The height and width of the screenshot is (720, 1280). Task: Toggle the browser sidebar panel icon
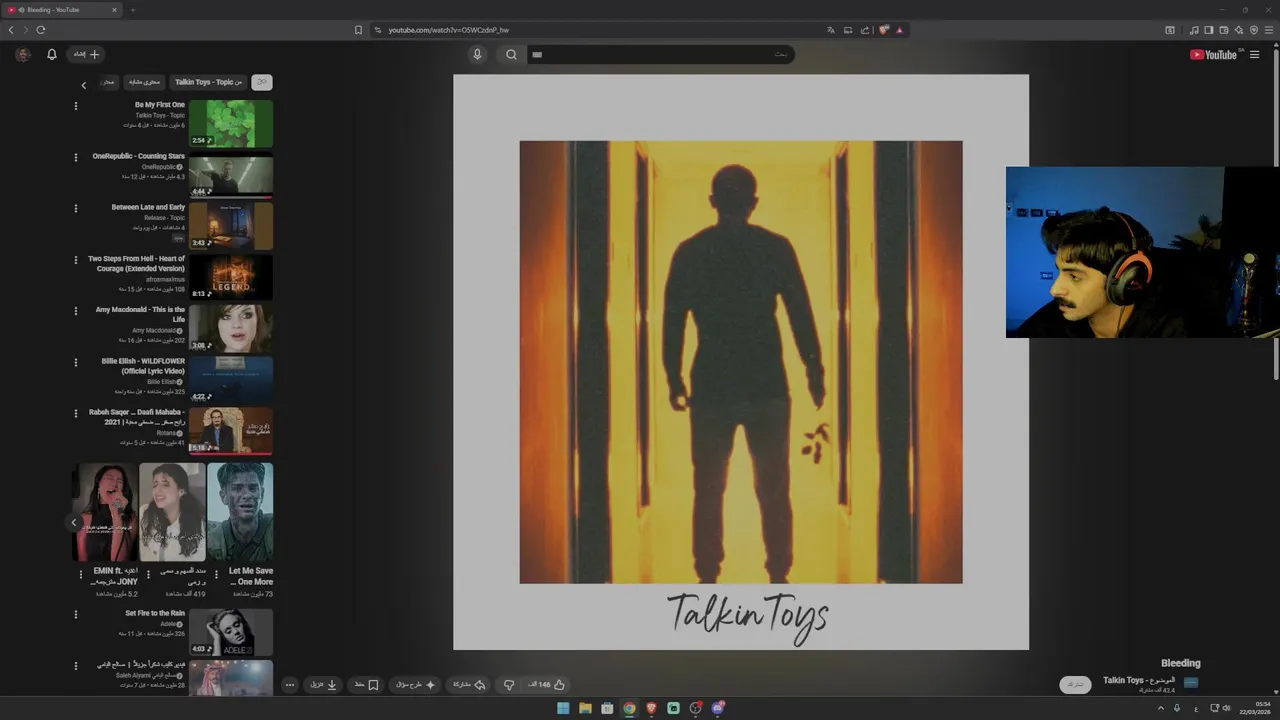[x=1209, y=30]
